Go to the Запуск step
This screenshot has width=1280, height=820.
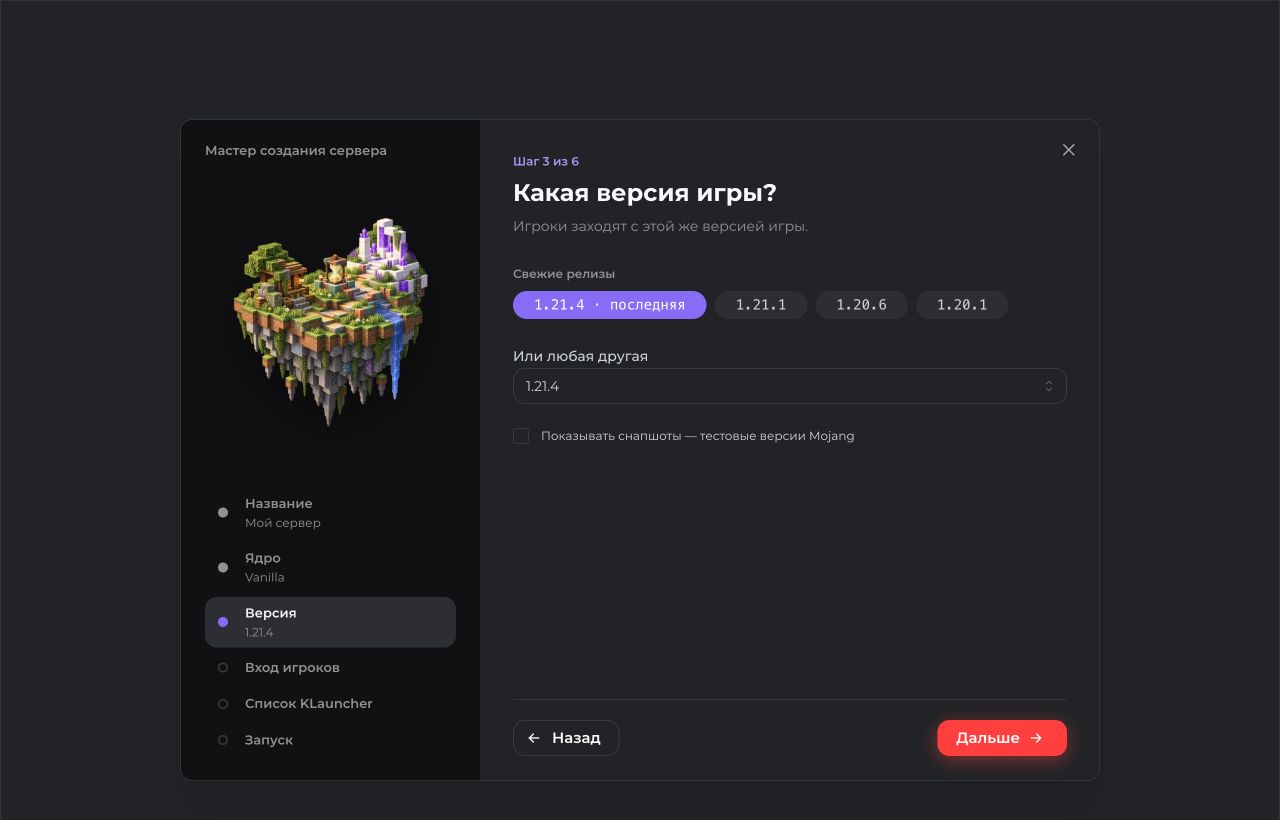(330, 740)
